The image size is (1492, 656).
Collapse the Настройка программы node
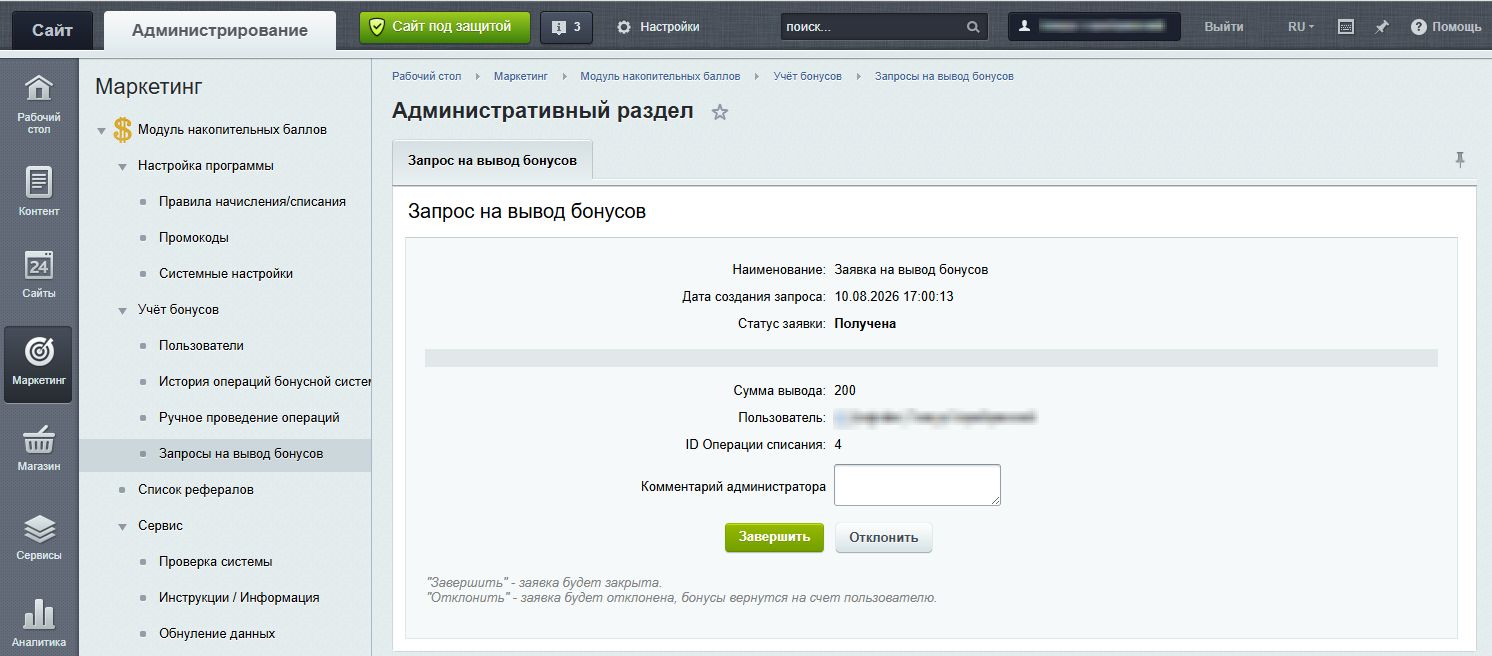coord(122,166)
